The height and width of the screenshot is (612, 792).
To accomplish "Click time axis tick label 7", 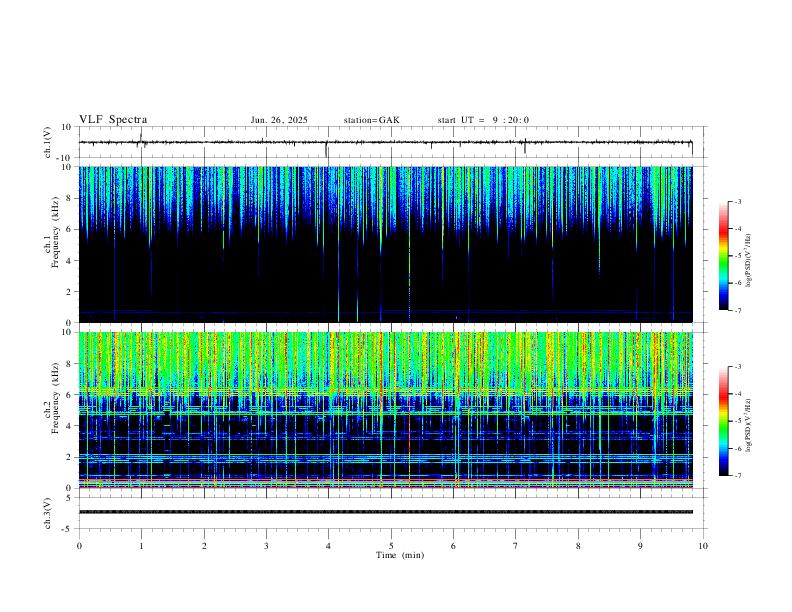I will point(516,546).
